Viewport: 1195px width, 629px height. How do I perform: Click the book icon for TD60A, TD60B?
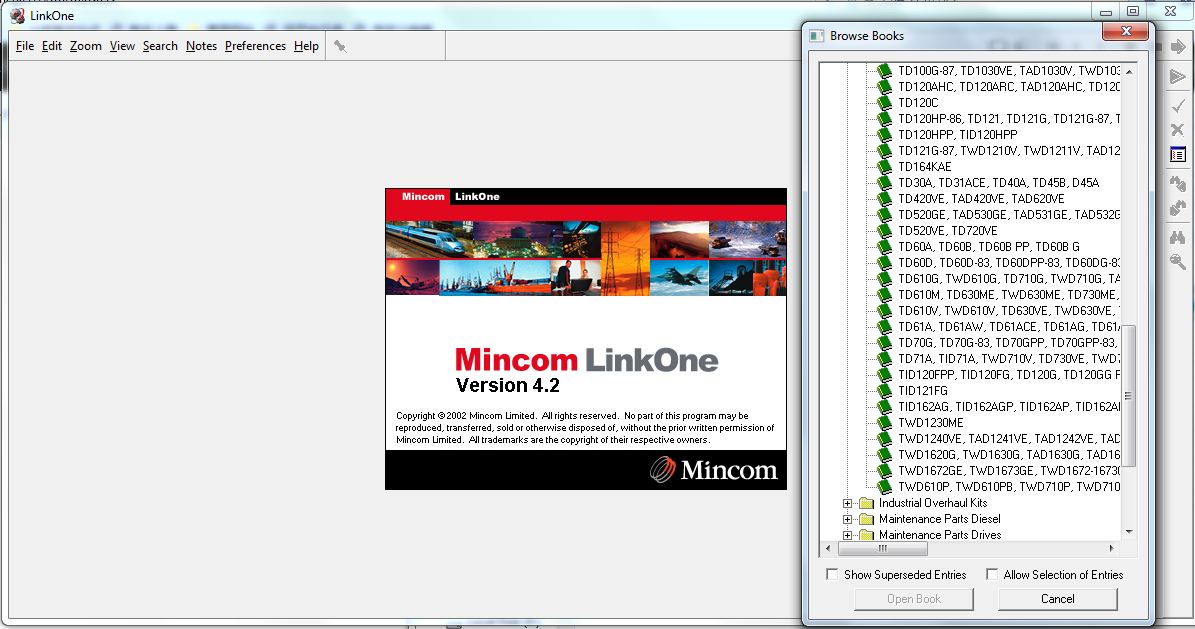[x=884, y=247]
